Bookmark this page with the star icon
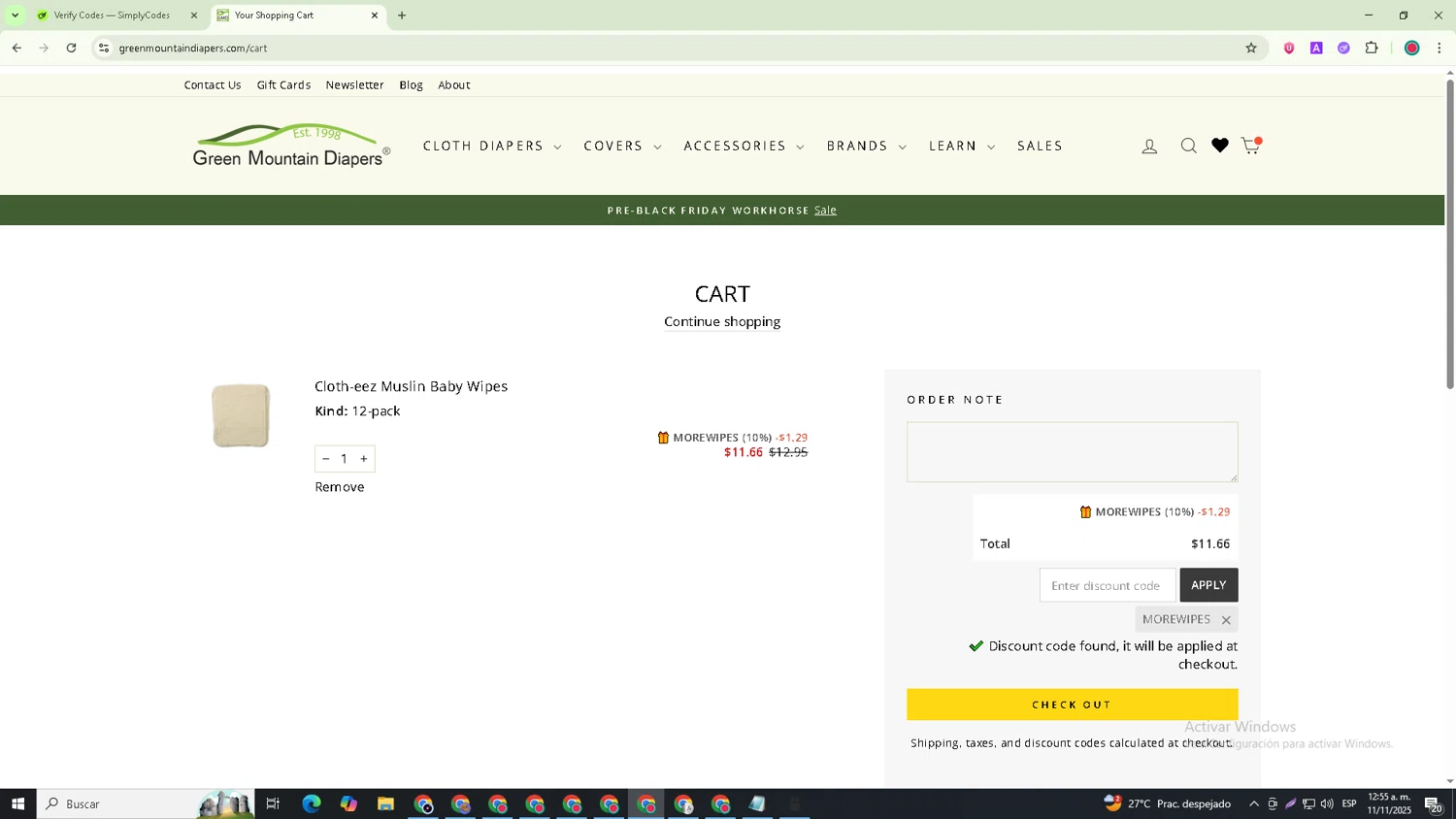 tap(1251, 48)
